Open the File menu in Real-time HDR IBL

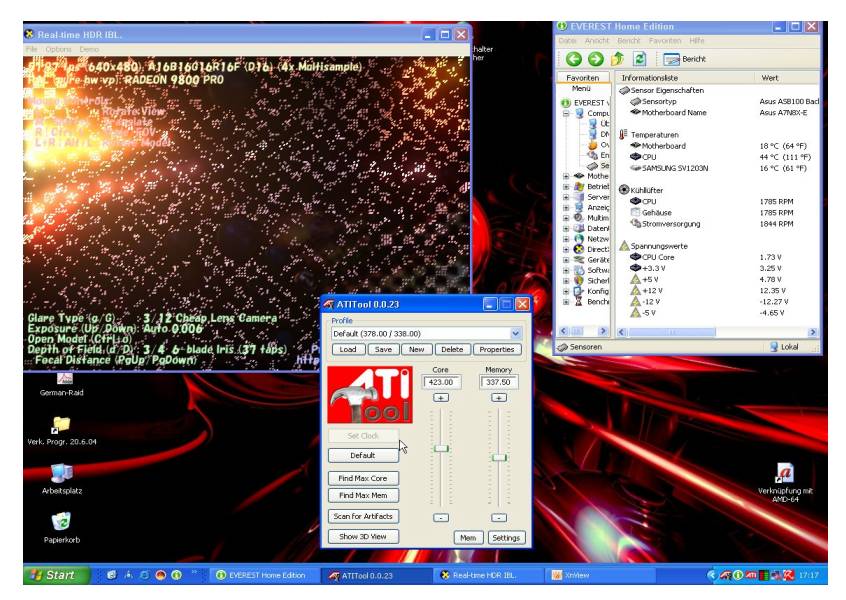click(32, 49)
